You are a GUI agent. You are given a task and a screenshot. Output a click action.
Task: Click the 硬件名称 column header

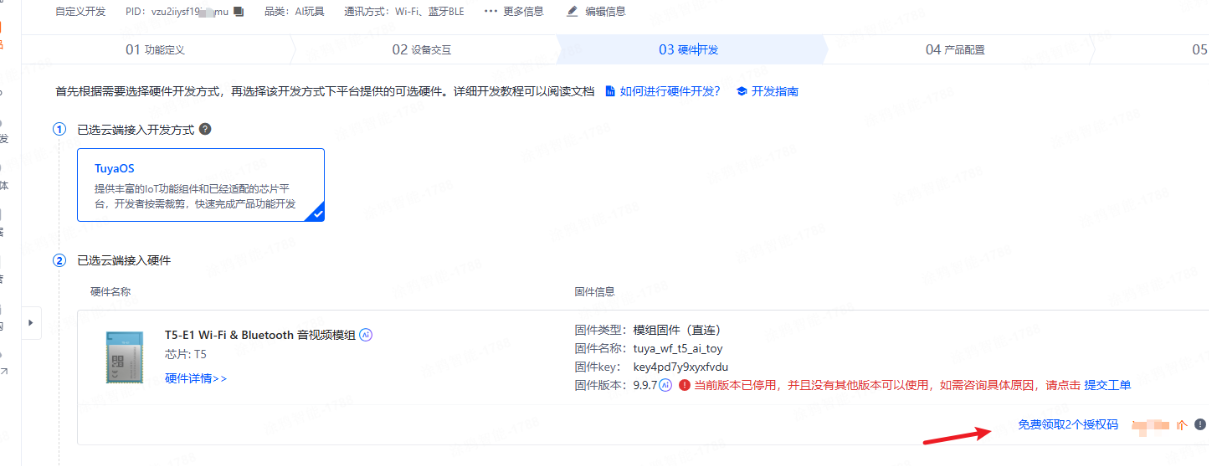tap(110, 292)
